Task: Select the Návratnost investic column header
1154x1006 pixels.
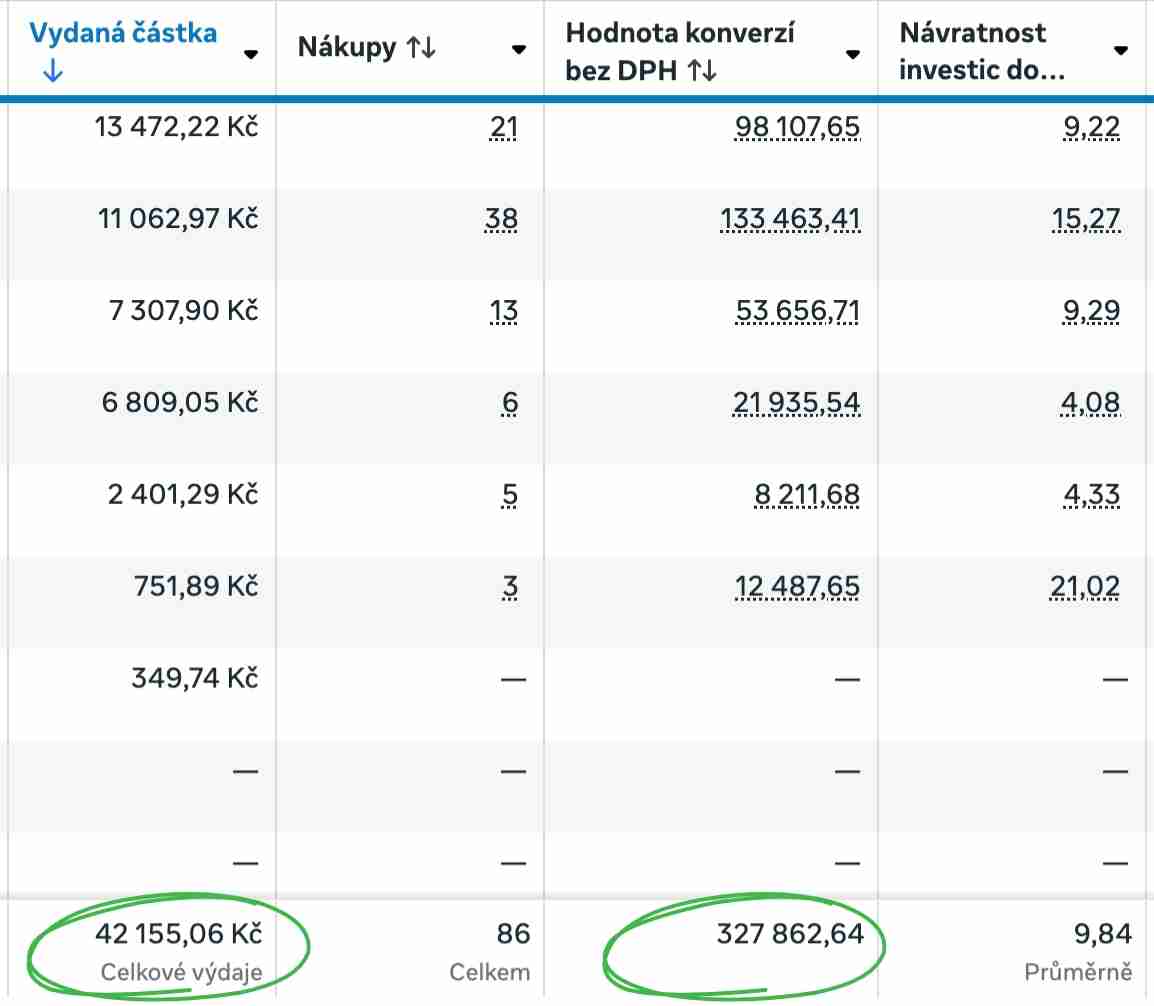Action: click(x=981, y=51)
